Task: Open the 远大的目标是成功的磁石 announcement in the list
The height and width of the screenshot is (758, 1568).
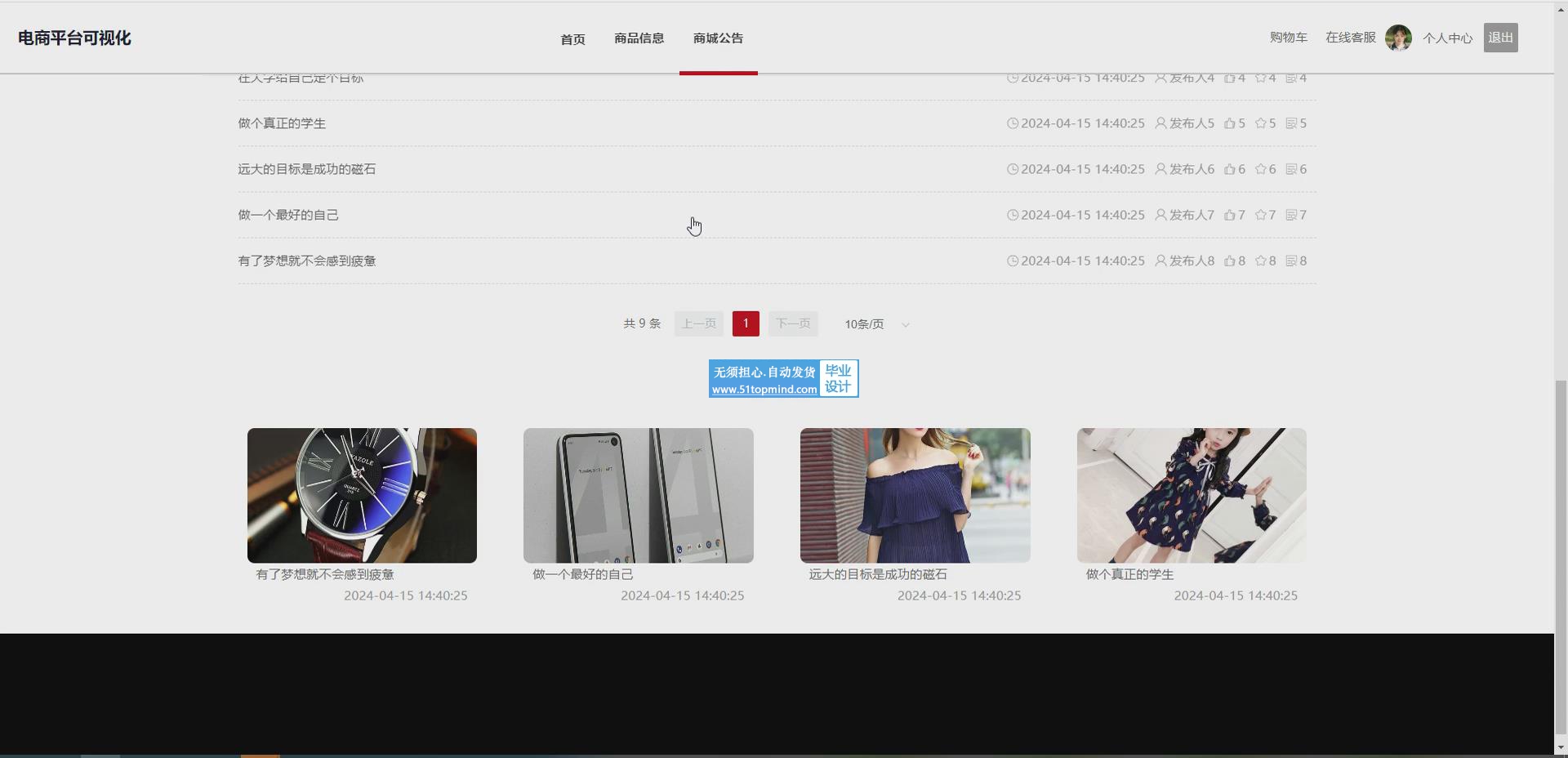Action: [307, 169]
